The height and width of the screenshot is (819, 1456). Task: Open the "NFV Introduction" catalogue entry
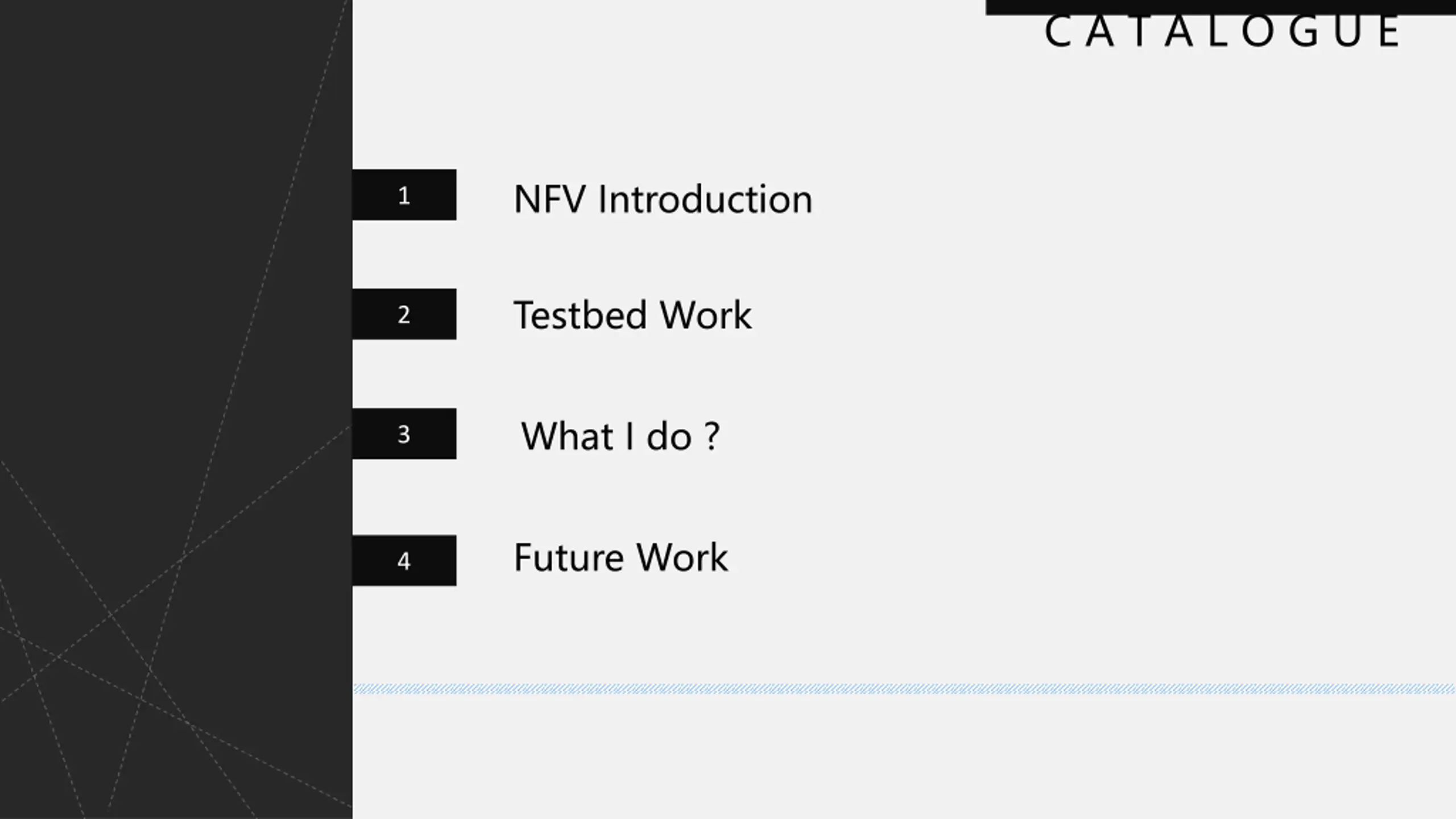pyautogui.click(x=663, y=200)
